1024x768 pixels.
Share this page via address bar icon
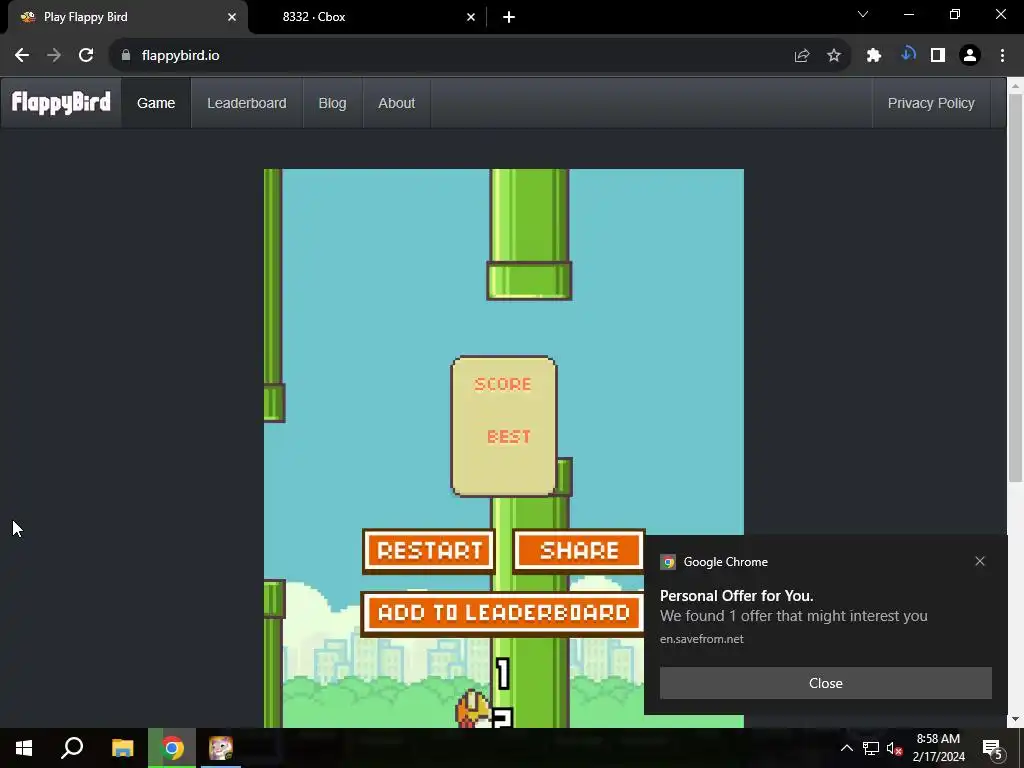[x=802, y=56]
